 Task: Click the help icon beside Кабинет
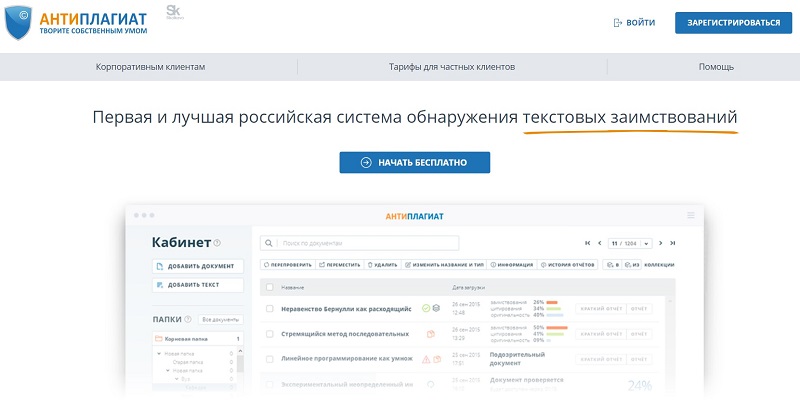click(217, 243)
